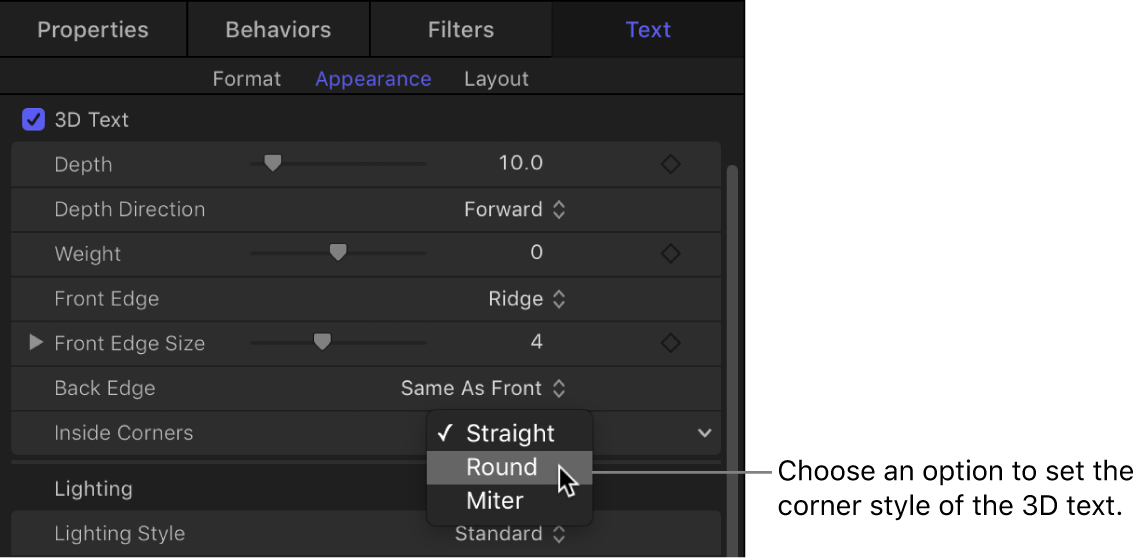Viewport: 1144px width, 560px height.
Task: Open the Filters tab
Action: point(461,29)
